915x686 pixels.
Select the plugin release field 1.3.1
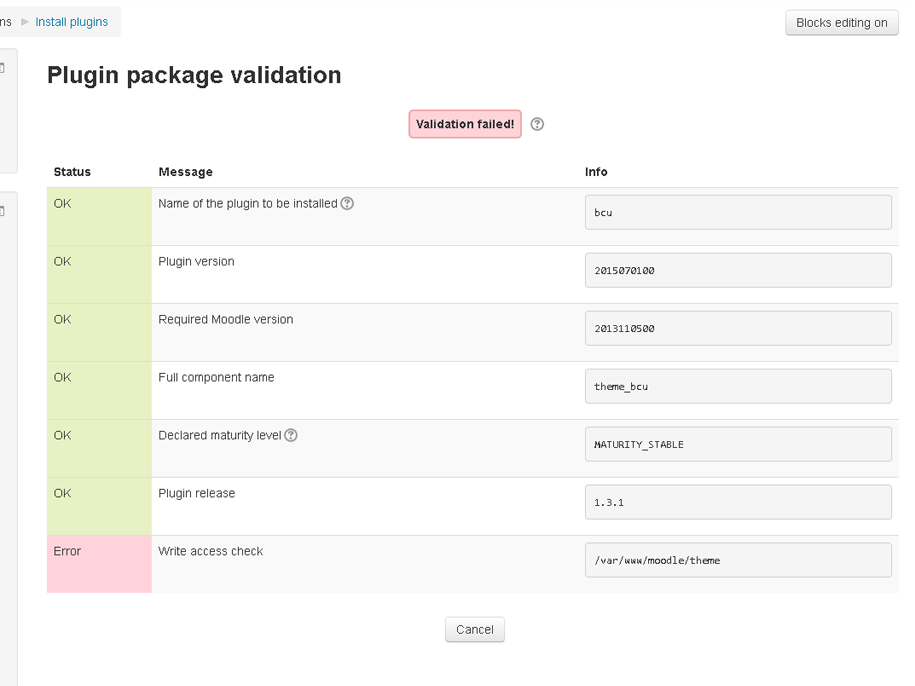pos(737,502)
